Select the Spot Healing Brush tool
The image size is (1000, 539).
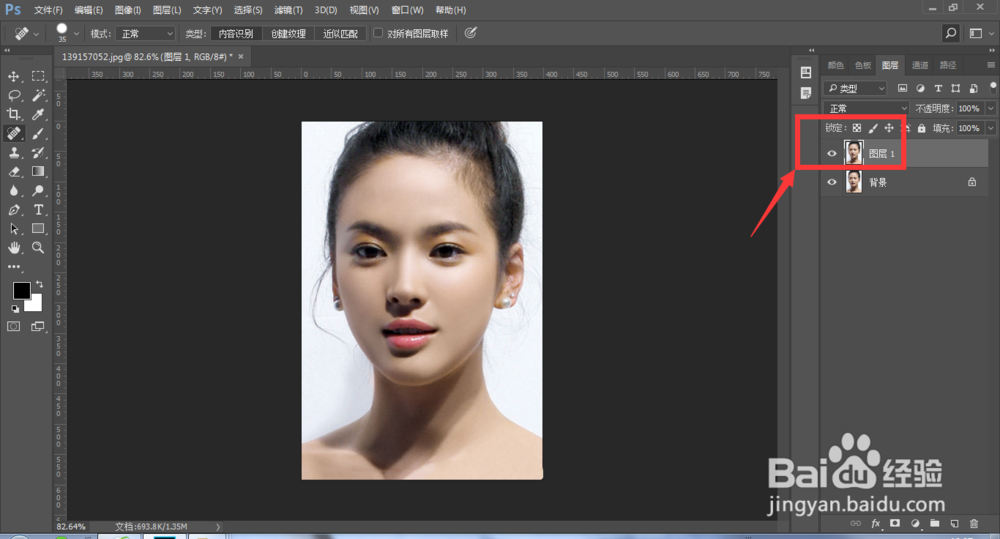pyautogui.click(x=13, y=133)
